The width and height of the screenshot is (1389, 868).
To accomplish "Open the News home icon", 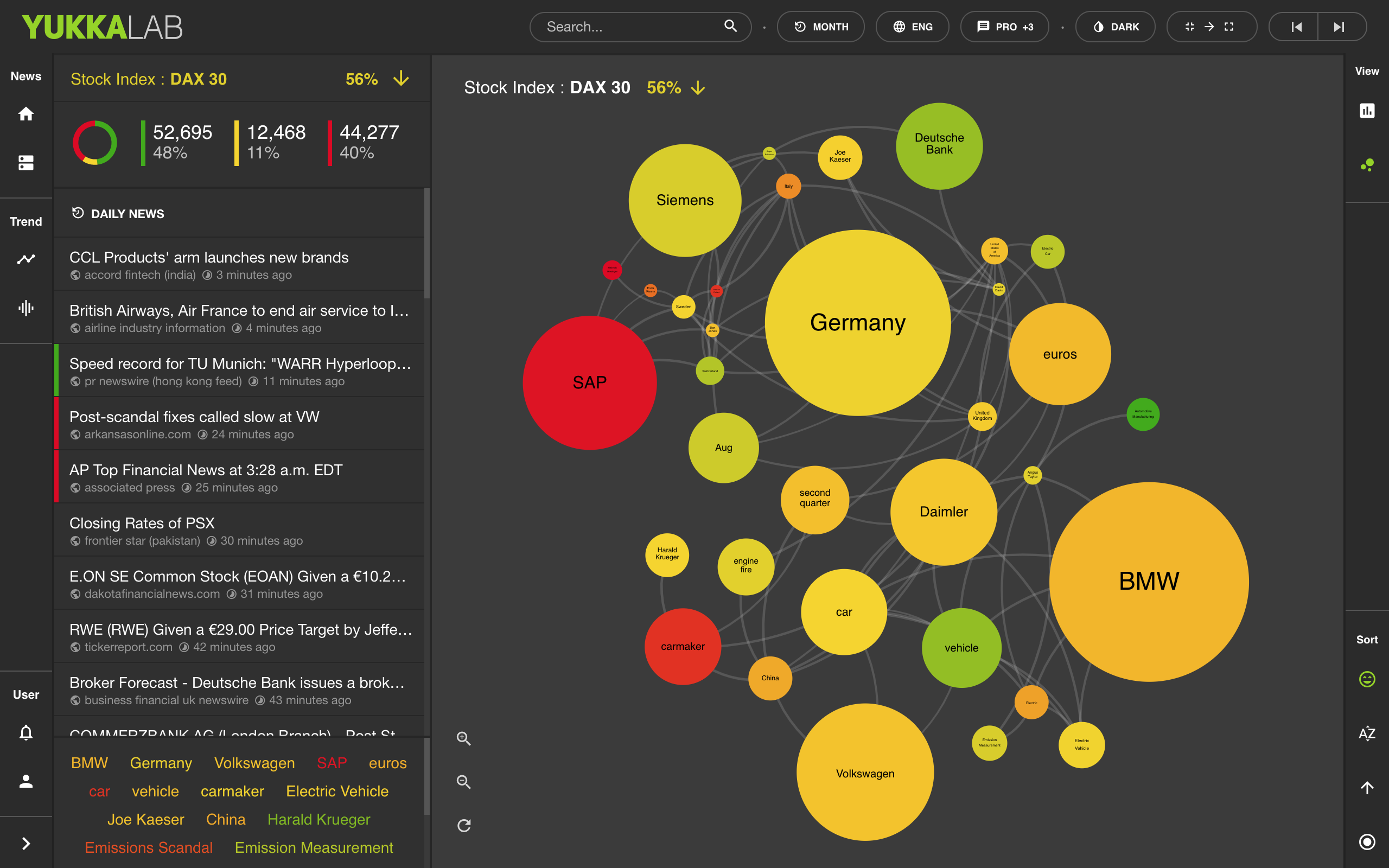I will coord(26,114).
